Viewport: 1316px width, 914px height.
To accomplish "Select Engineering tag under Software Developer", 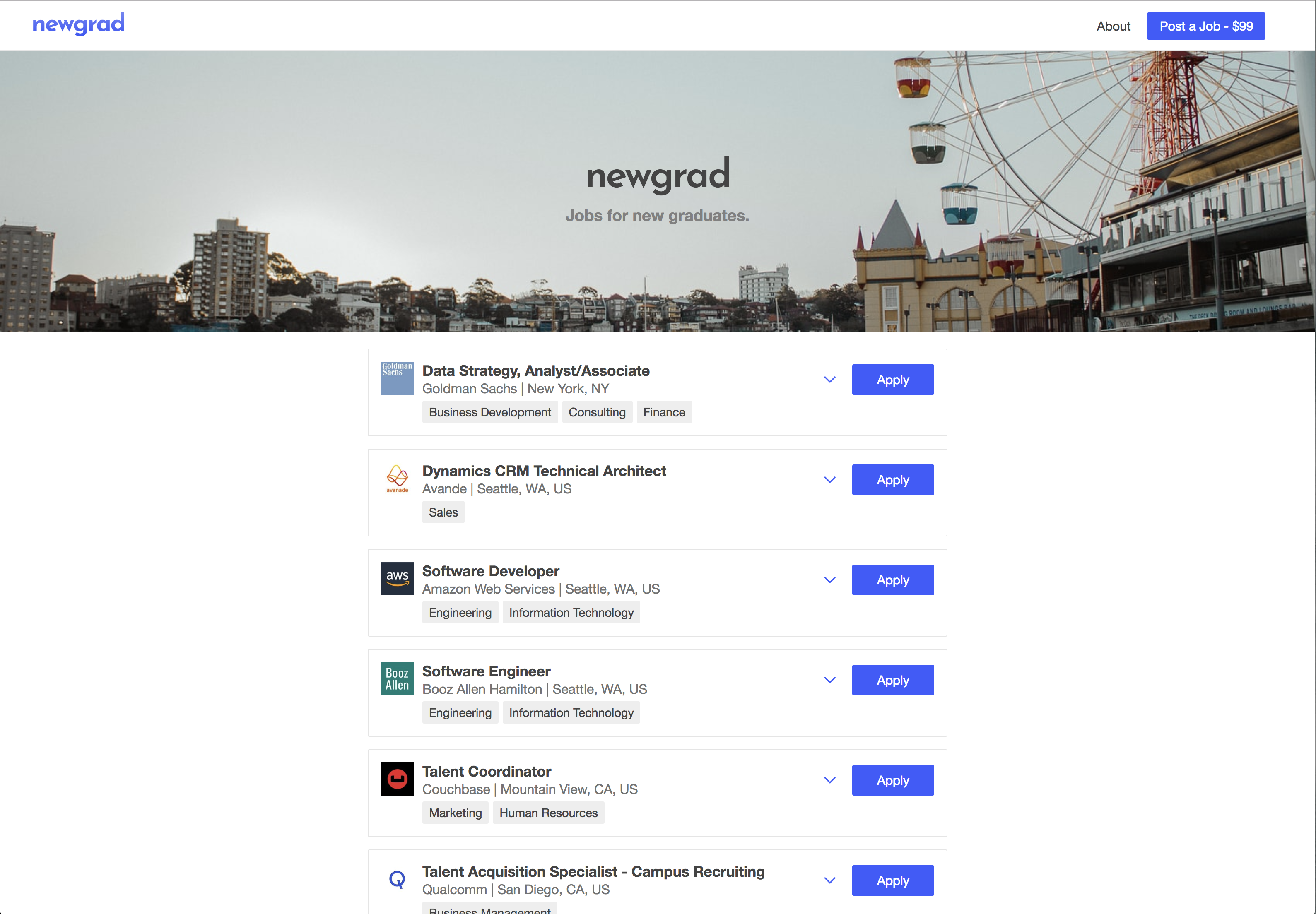I will pyautogui.click(x=460, y=613).
